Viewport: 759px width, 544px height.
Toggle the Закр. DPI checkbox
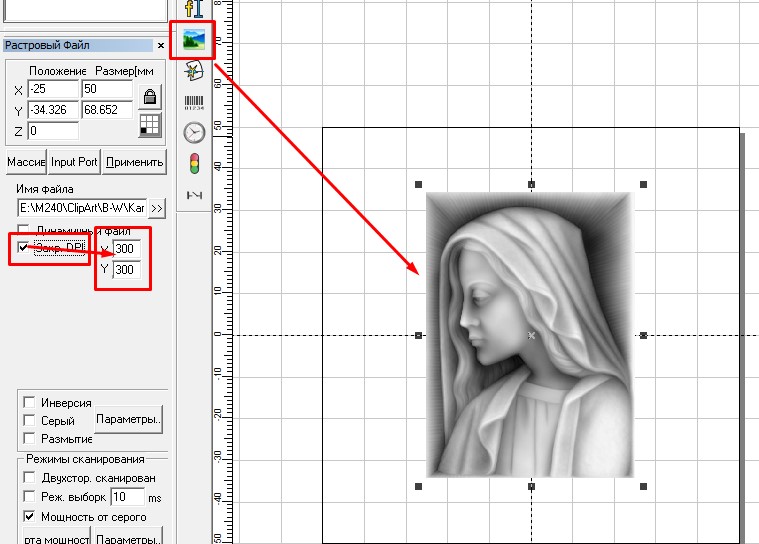(x=24, y=246)
